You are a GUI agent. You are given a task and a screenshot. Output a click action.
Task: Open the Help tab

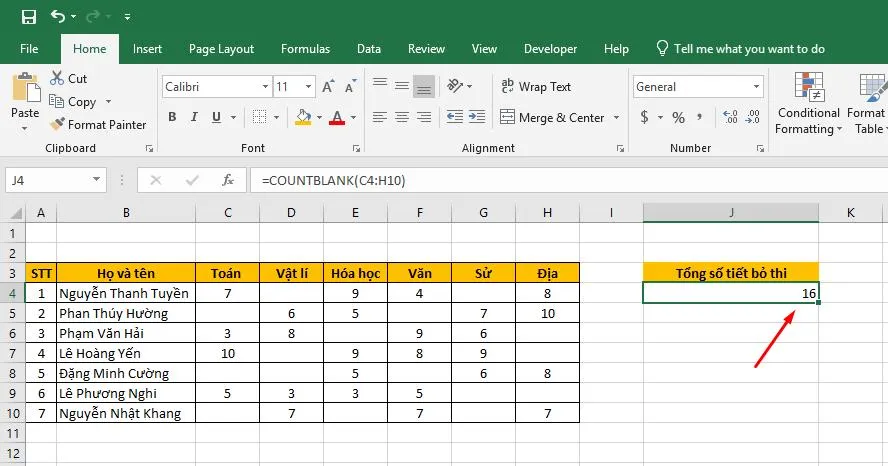tap(616, 49)
